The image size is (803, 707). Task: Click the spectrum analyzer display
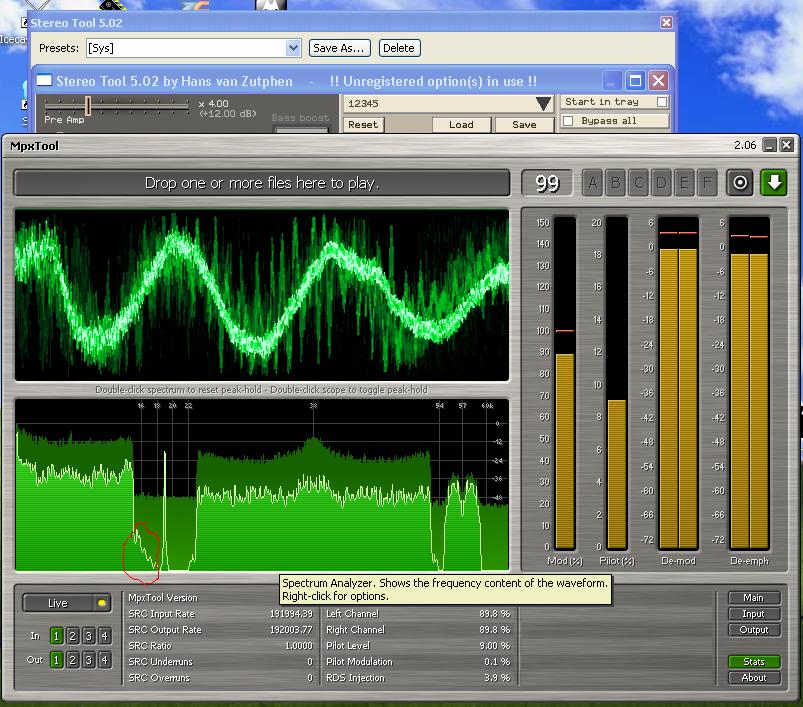262,485
